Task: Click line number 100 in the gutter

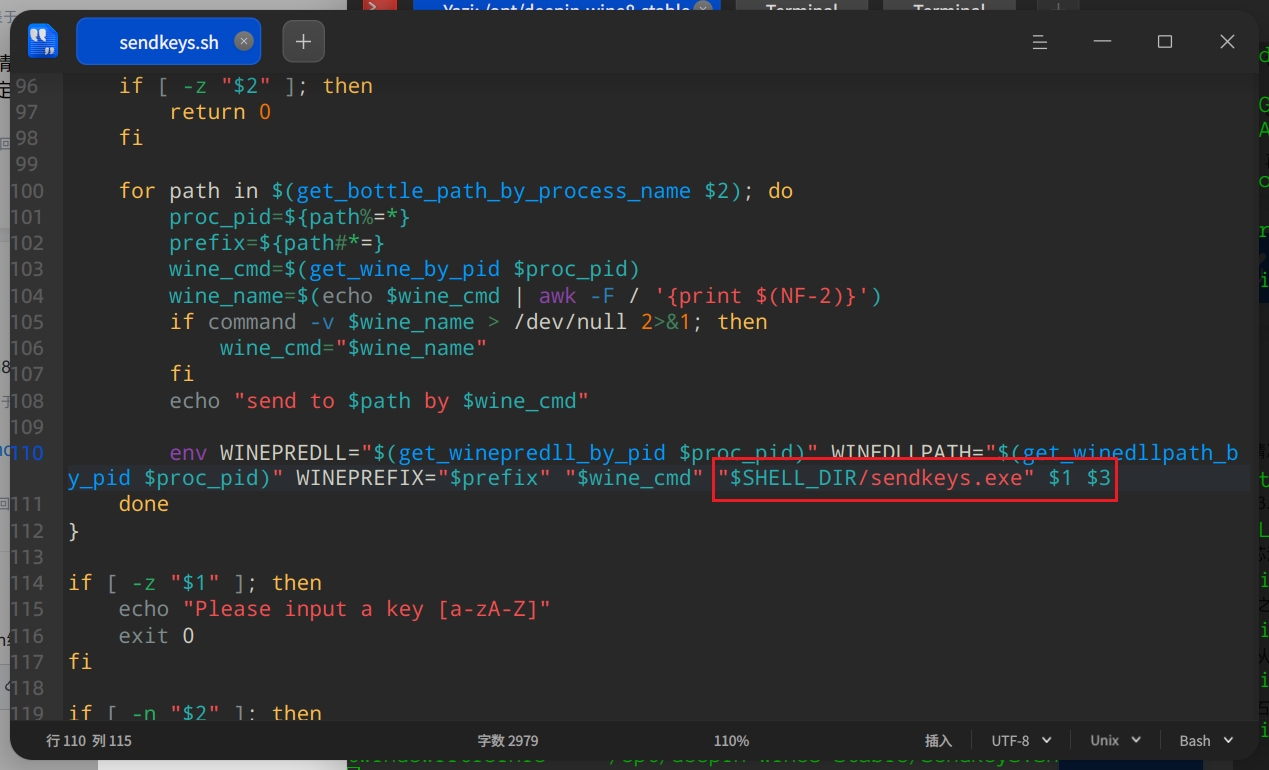Action: tap(27, 190)
